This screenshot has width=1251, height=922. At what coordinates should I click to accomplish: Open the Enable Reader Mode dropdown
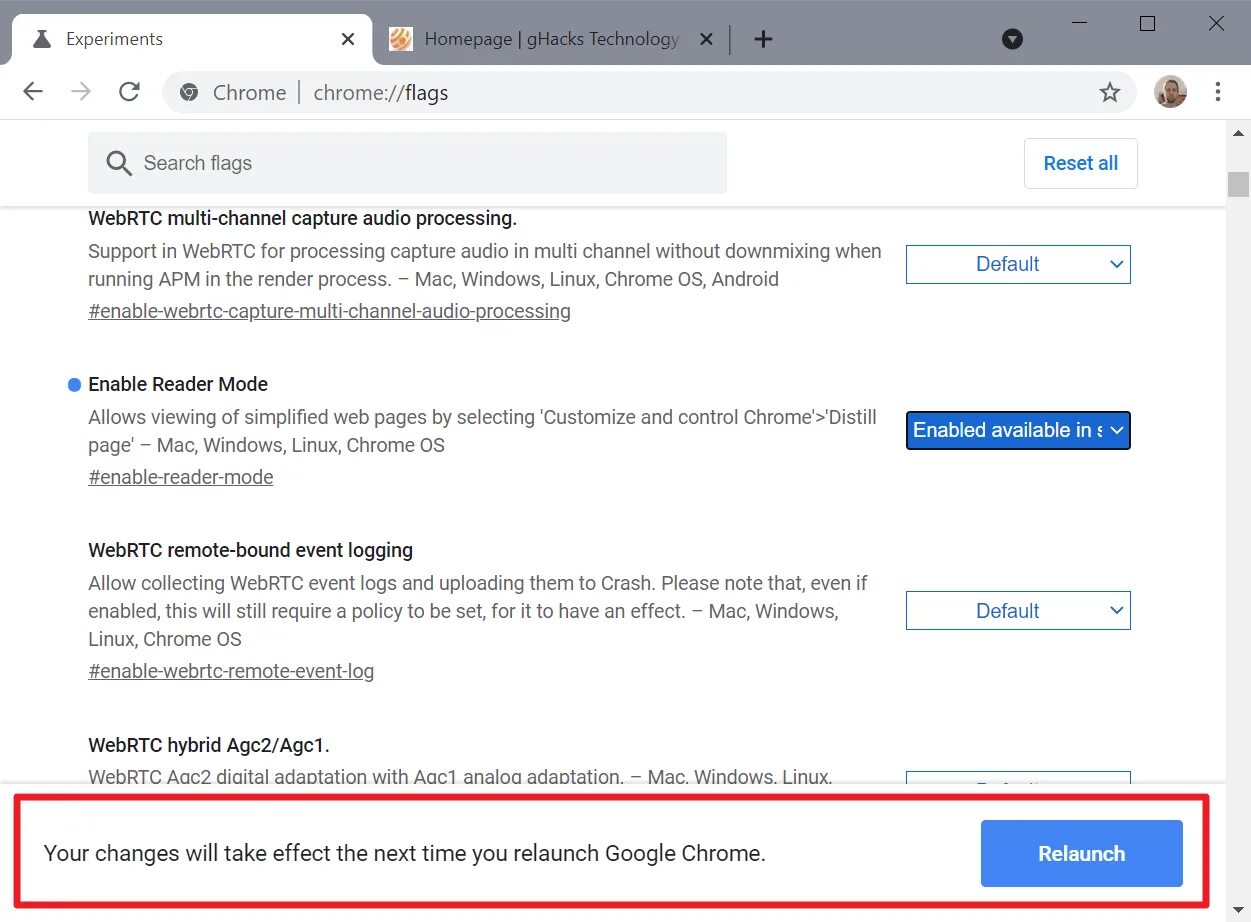coord(1018,430)
